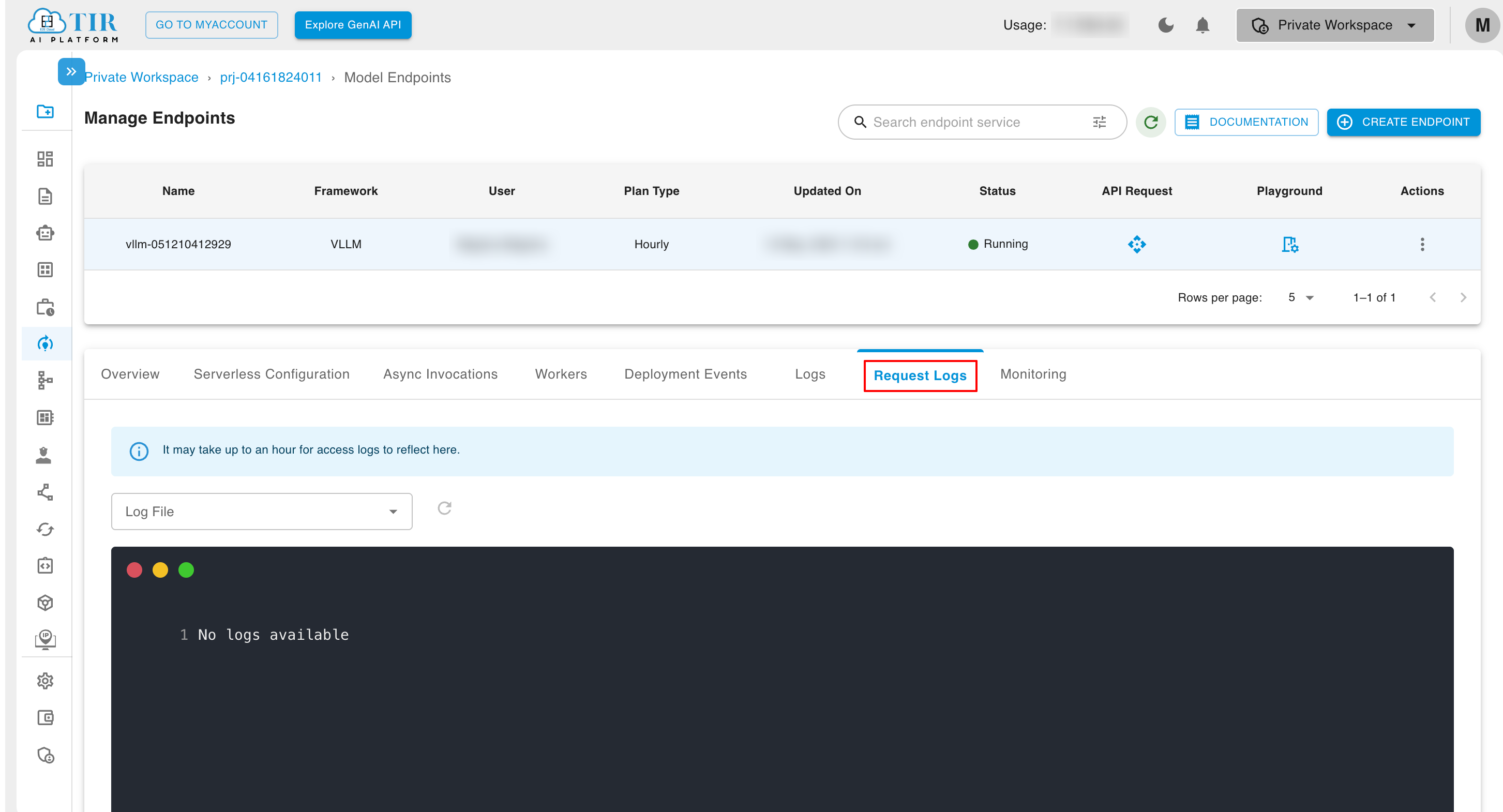This screenshot has width=1503, height=812.
Task: Click the Updated On column header
Action: coord(827,191)
